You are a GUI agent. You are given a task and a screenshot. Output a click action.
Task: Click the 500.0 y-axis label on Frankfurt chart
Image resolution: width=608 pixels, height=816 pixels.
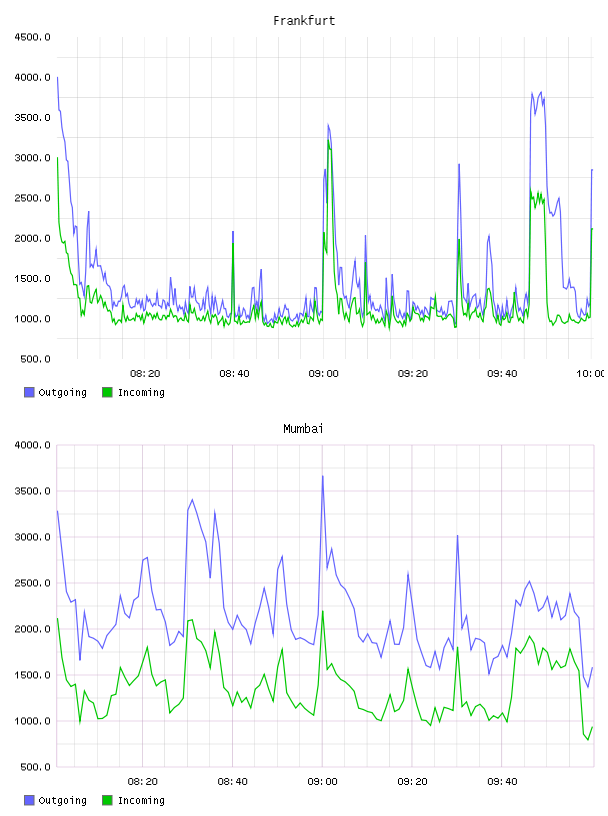coord(35,359)
